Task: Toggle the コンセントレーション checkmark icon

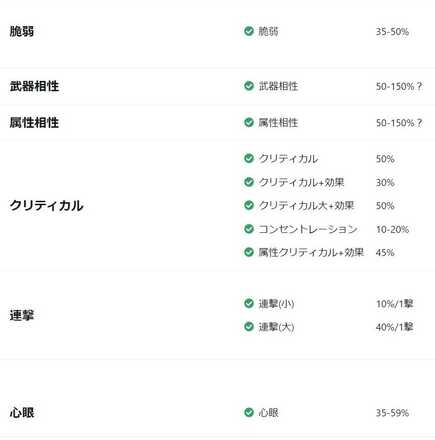Action: point(249,229)
